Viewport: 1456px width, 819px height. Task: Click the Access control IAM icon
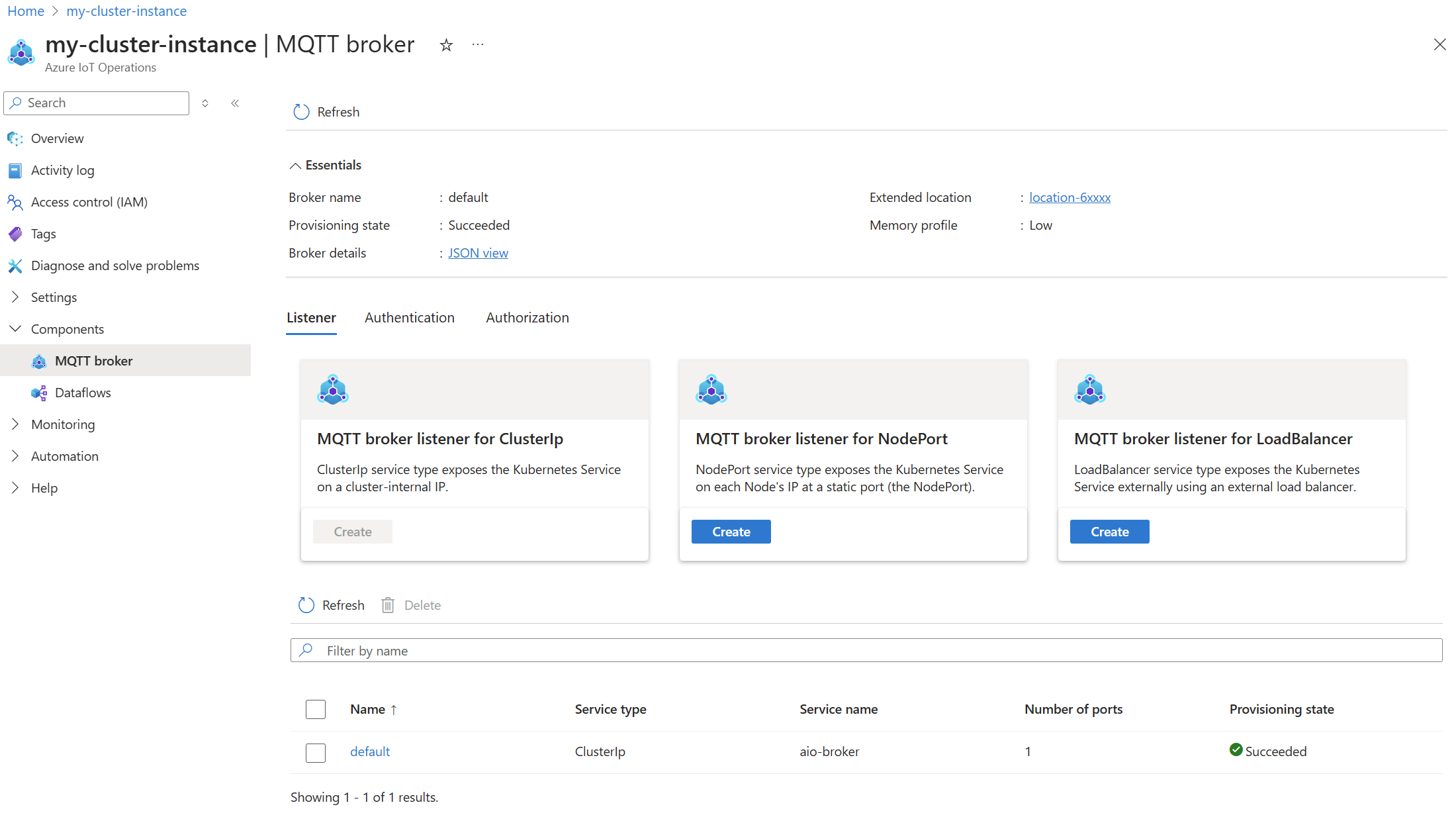(x=15, y=201)
